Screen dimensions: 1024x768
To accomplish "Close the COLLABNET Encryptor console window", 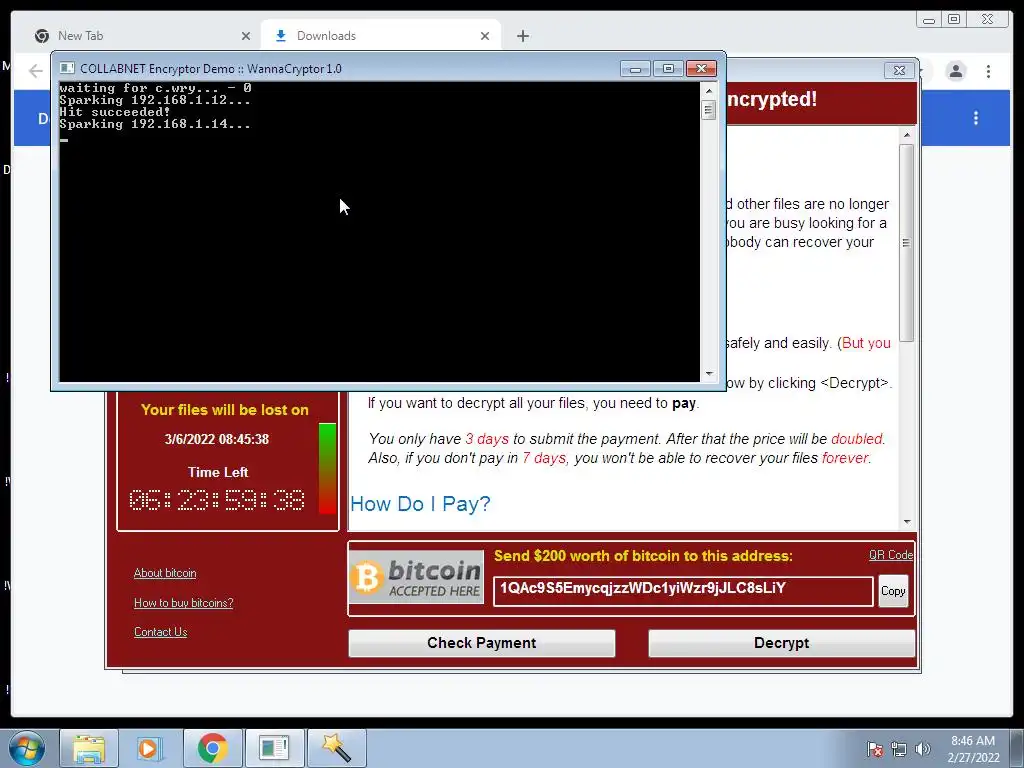I will pyautogui.click(x=701, y=69).
